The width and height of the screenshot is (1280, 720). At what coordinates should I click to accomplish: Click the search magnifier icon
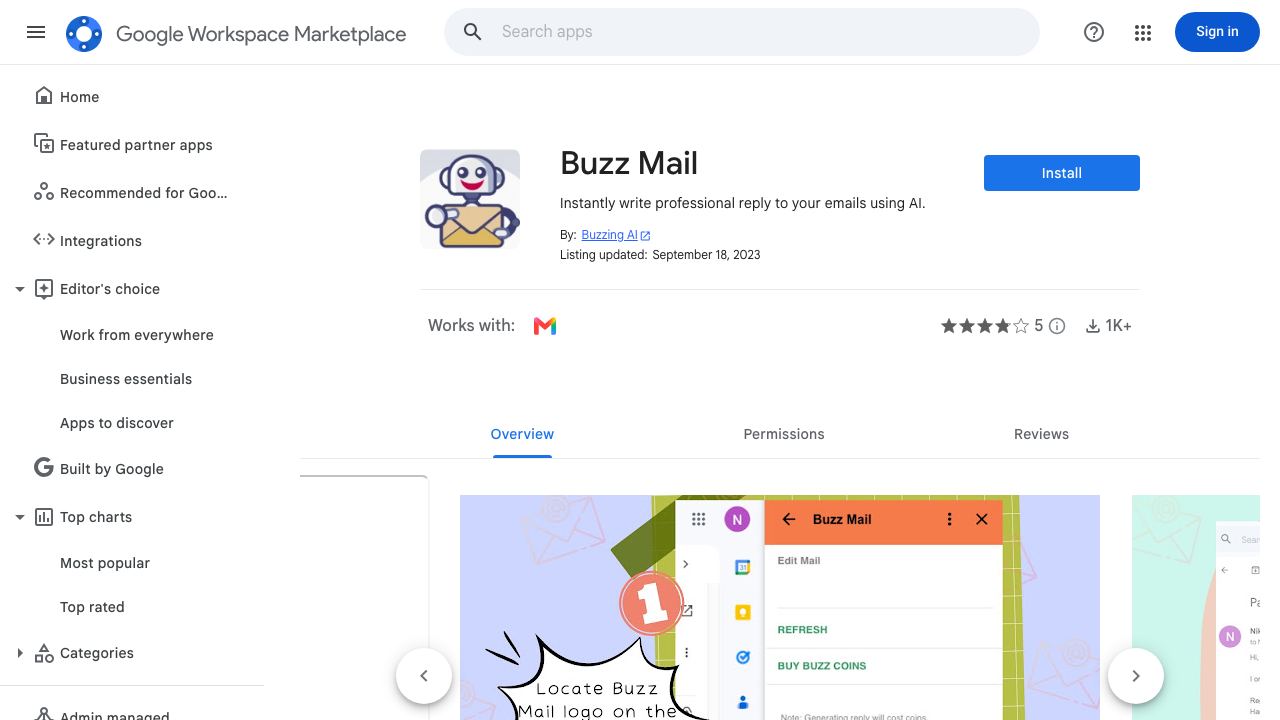[x=473, y=32]
